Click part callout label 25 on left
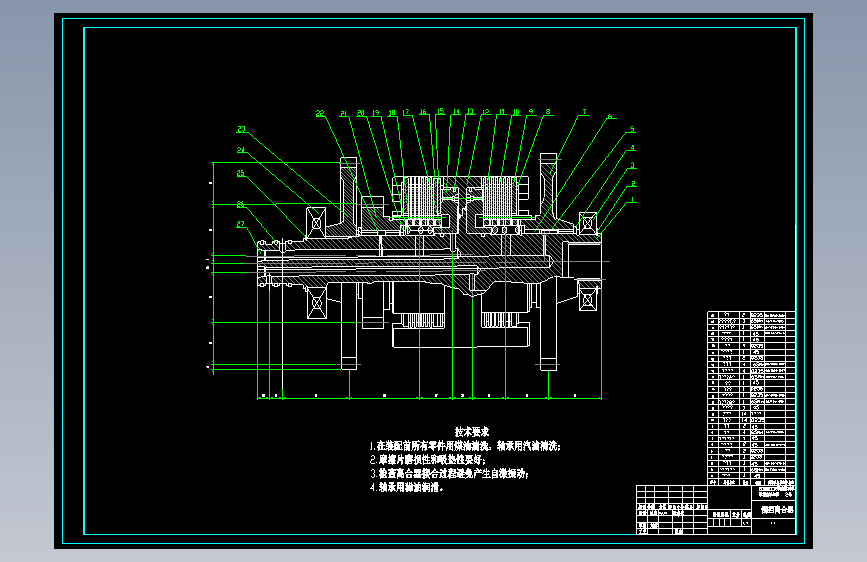This screenshot has width=867, height=562. click(x=241, y=173)
